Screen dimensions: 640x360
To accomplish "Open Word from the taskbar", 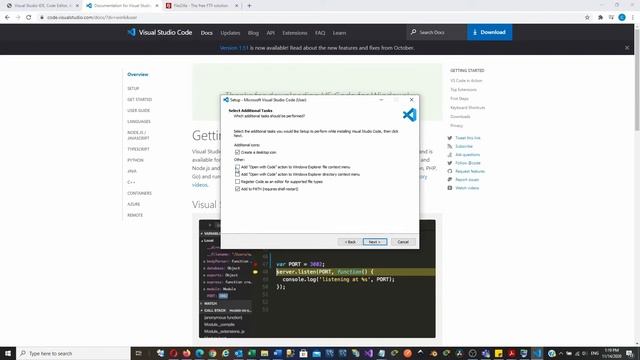I will 278,353.
